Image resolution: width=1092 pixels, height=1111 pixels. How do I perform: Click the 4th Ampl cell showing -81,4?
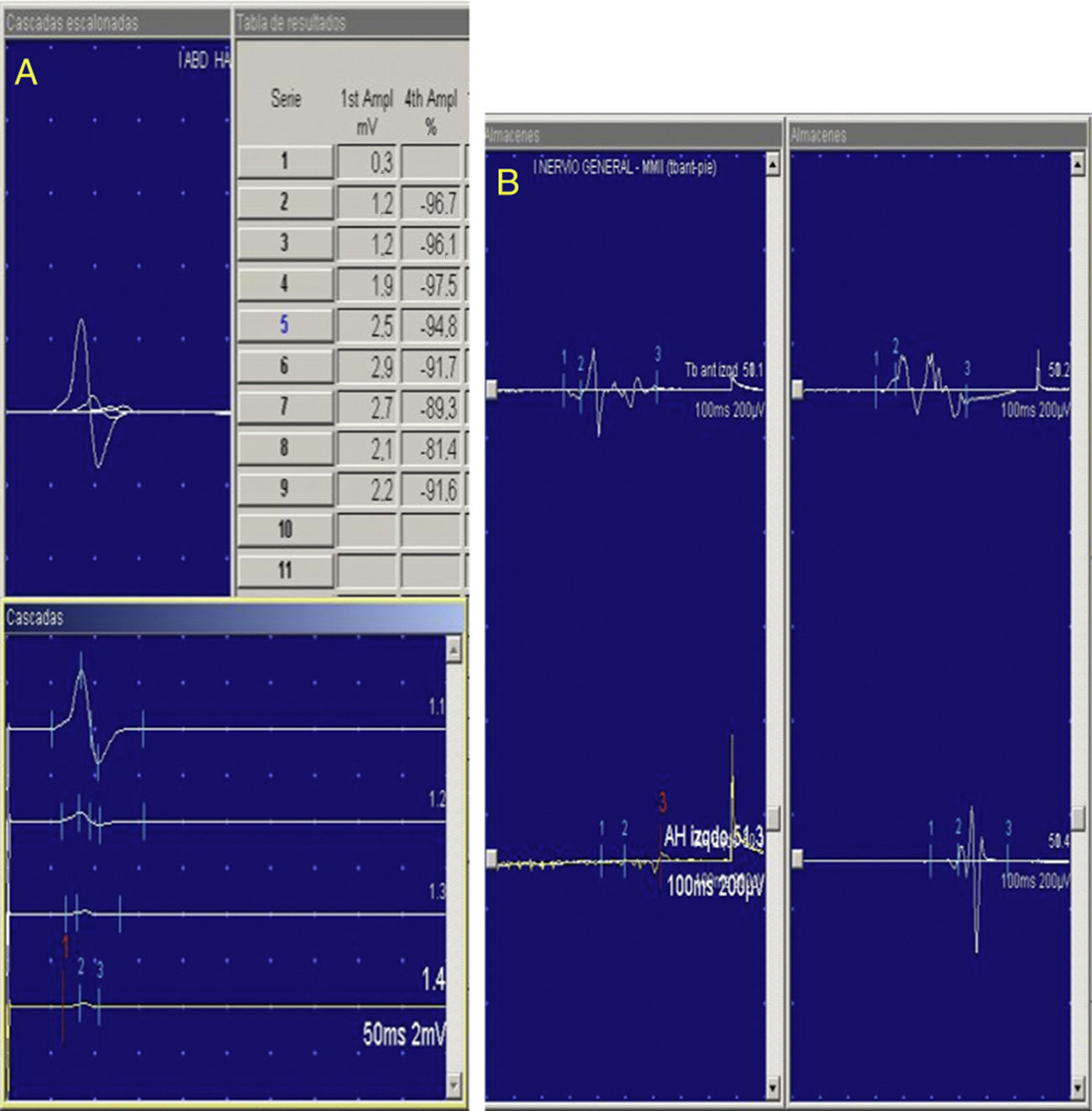click(431, 448)
